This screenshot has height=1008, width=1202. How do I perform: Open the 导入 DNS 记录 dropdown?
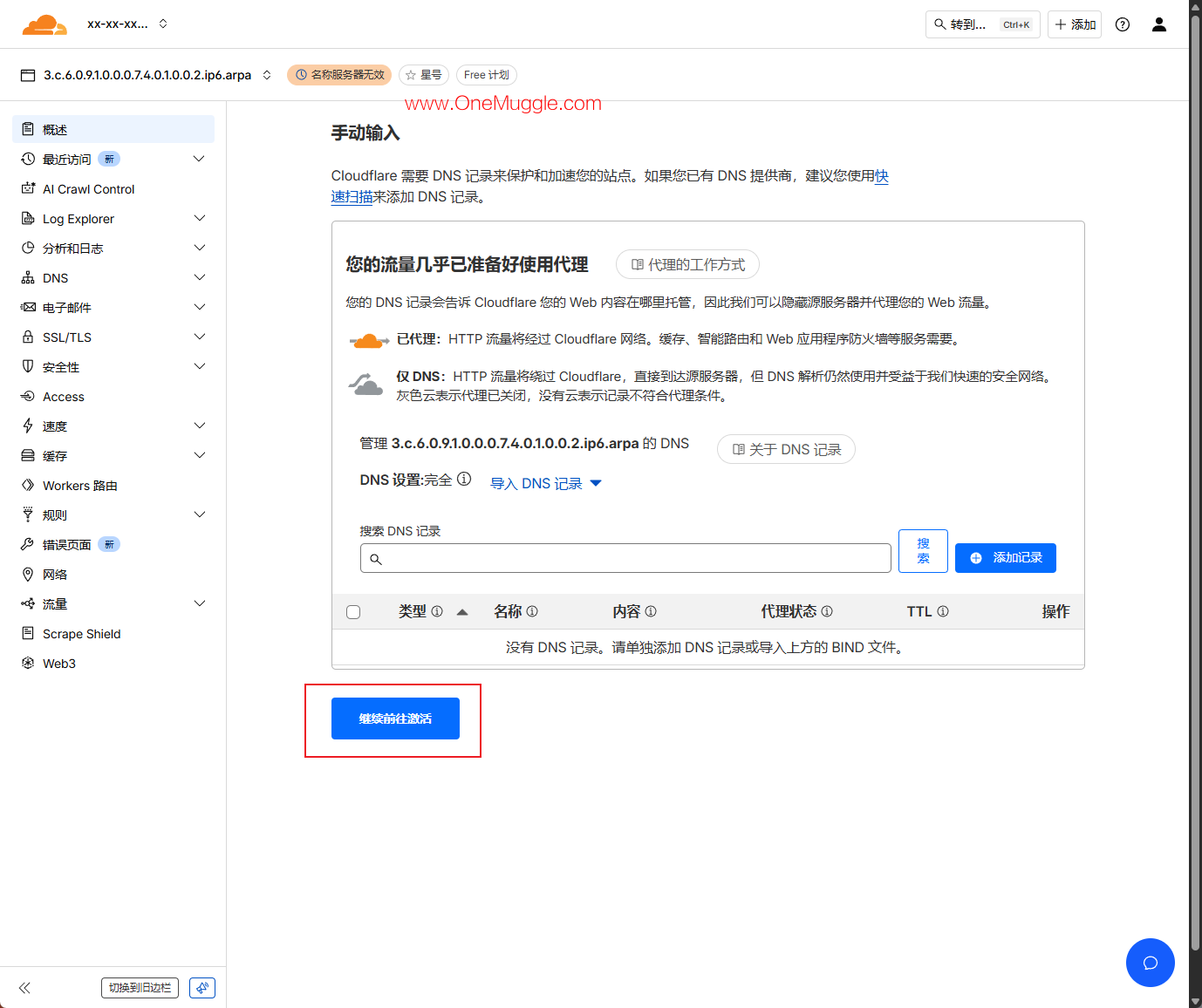546,483
